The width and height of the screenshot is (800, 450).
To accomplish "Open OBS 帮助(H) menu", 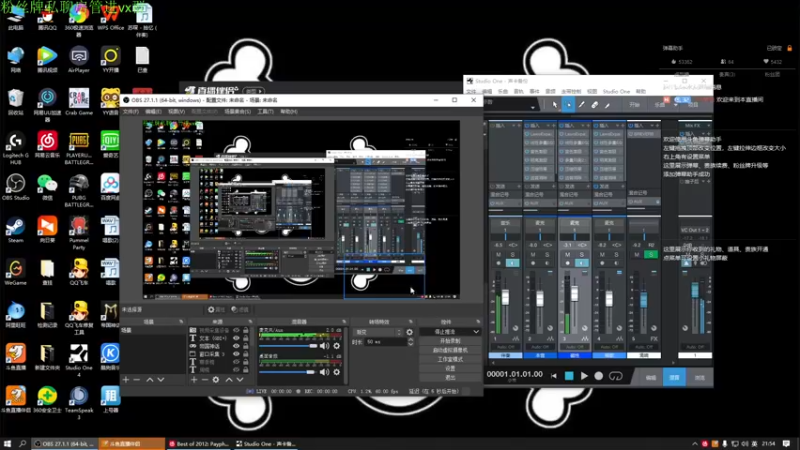I will [288, 112].
